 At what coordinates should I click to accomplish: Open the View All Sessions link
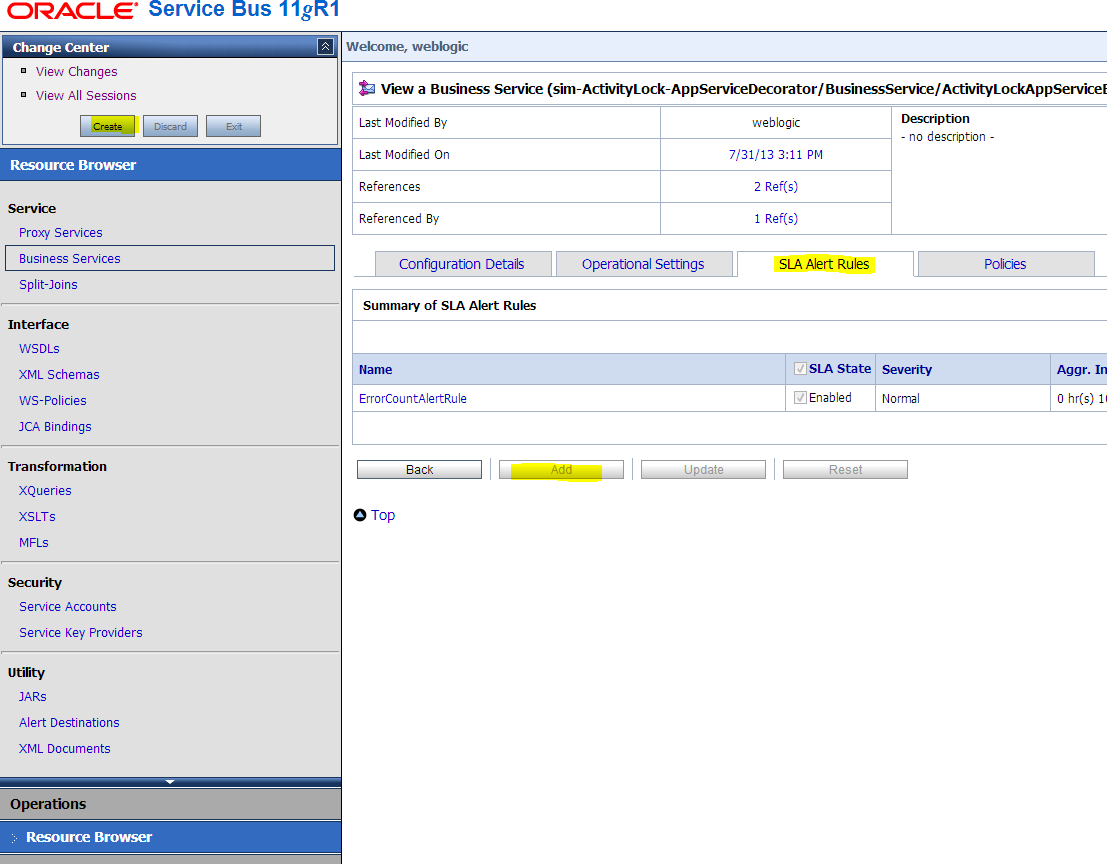pyautogui.click(x=86, y=95)
